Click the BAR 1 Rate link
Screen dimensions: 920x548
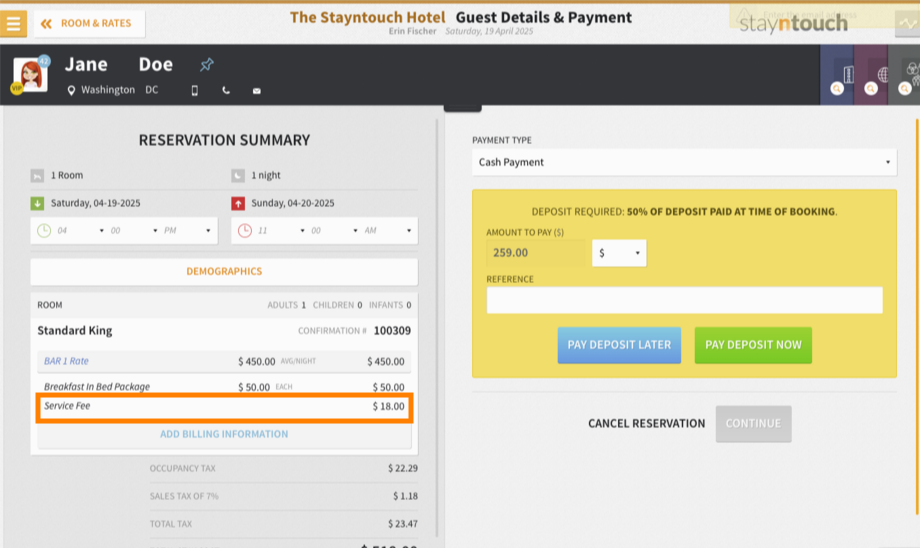66,361
